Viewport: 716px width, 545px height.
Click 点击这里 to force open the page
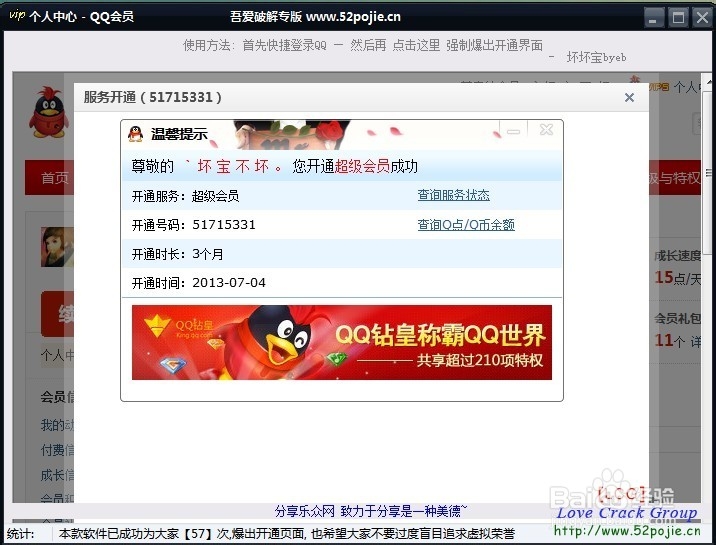(x=416, y=45)
